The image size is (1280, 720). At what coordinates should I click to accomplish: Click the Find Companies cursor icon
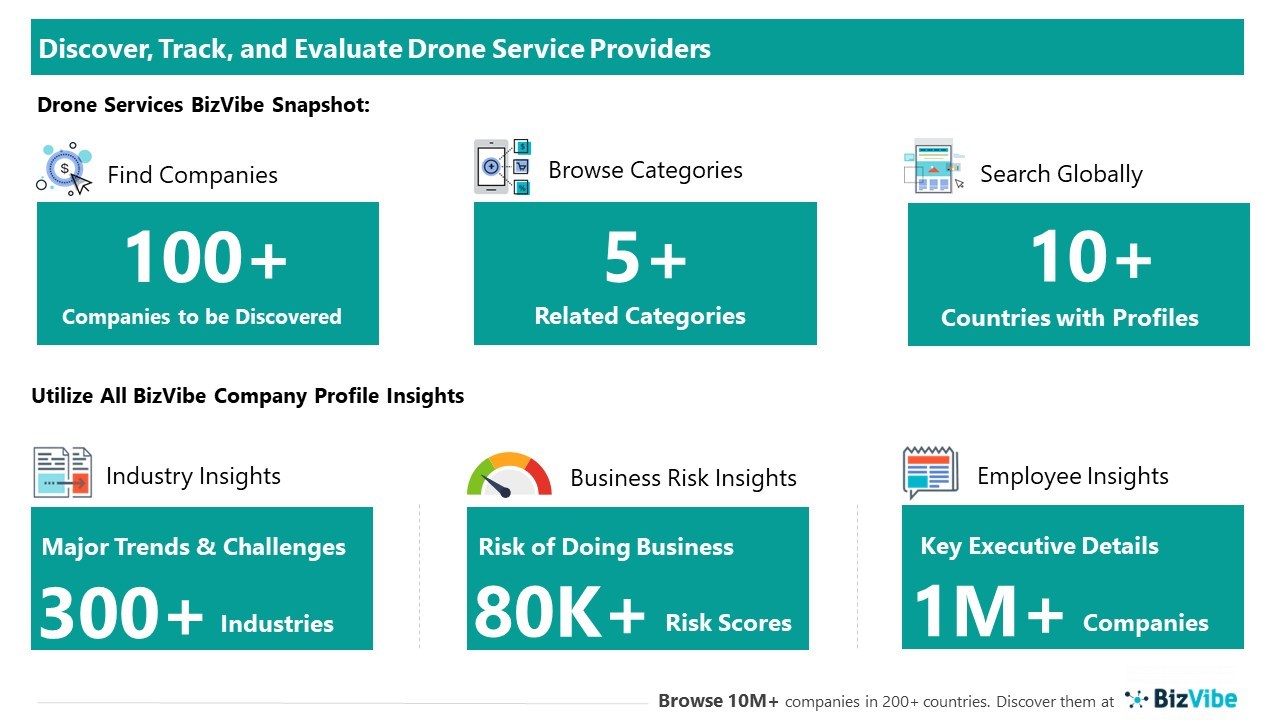tap(64, 169)
